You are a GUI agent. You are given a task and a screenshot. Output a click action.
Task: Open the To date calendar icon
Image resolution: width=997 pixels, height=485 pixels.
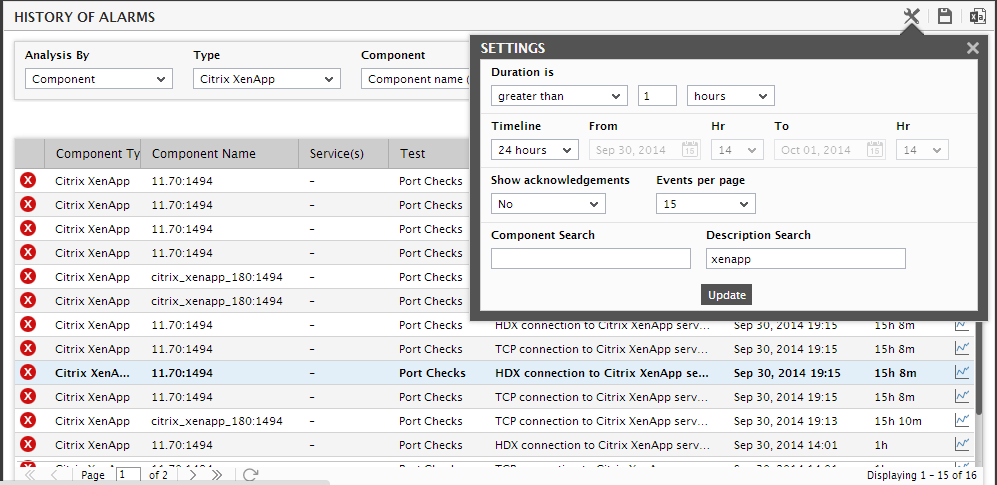tap(875, 150)
